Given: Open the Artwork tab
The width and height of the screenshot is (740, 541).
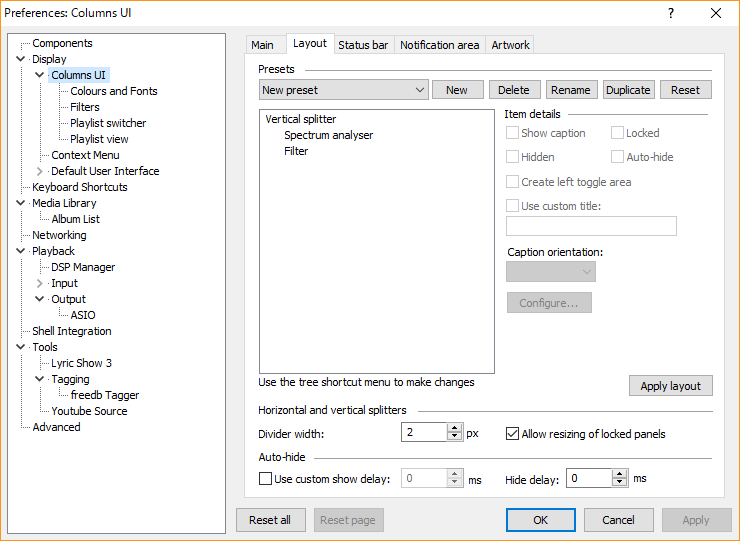Looking at the screenshot, I should [x=510, y=45].
